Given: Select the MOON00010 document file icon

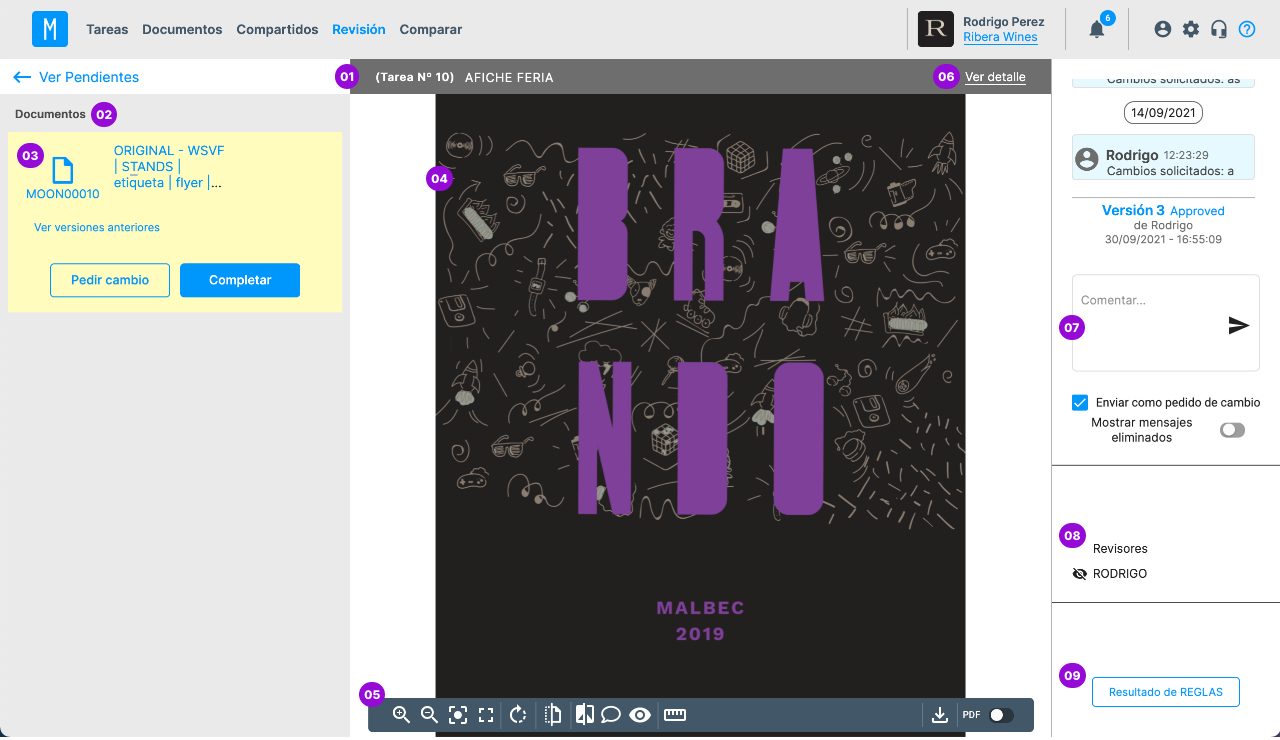Looking at the screenshot, I should click(63, 170).
